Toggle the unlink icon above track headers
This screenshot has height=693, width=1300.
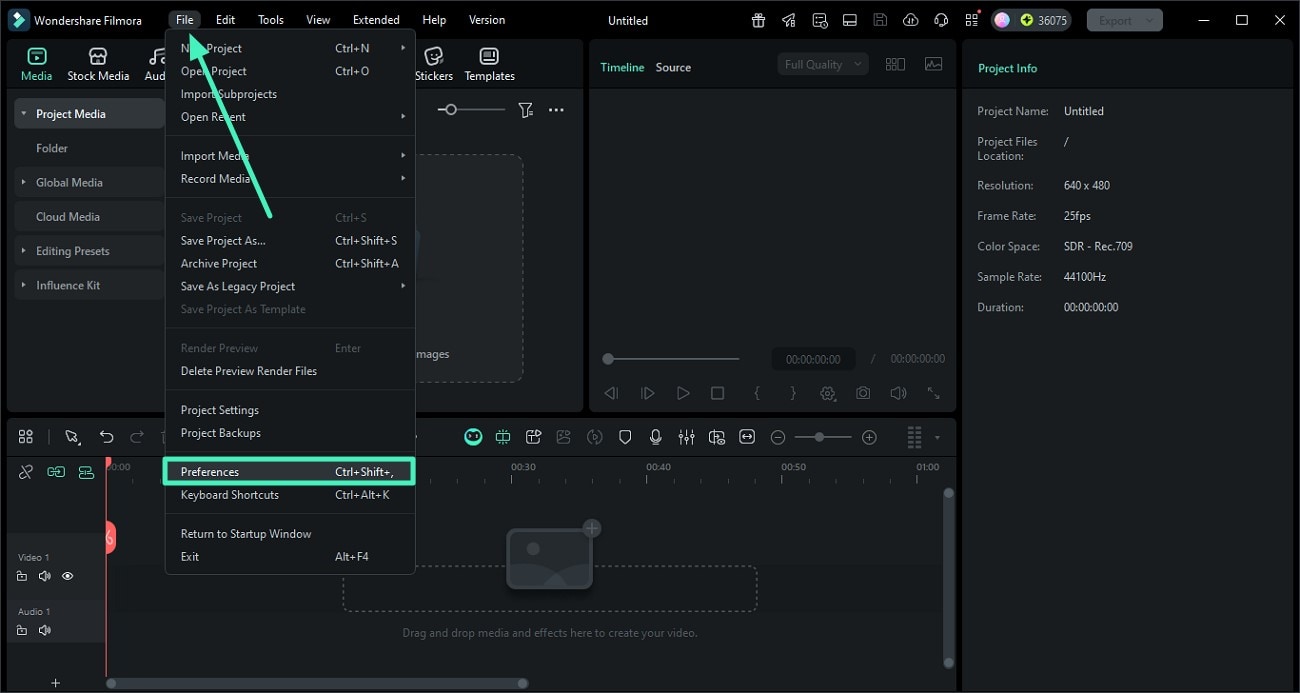coord(26,472)
